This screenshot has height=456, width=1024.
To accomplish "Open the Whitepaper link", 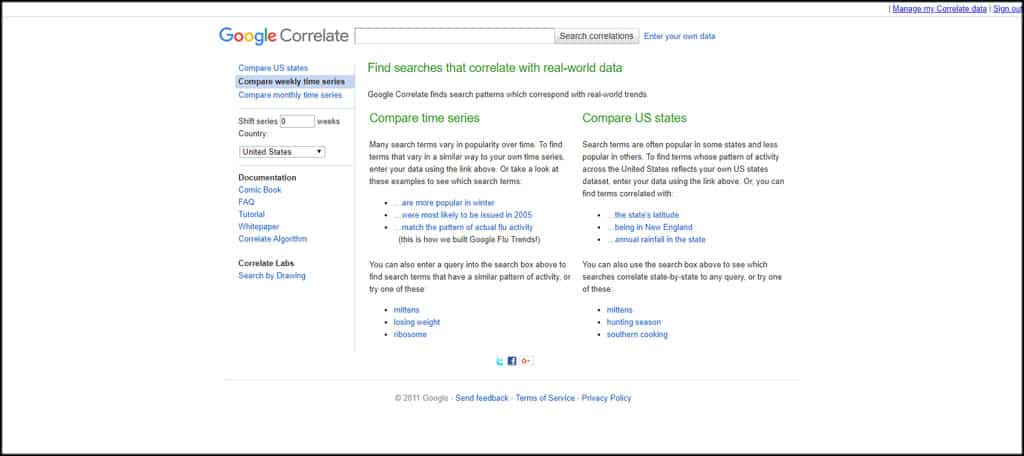I will tap(259, 227).
